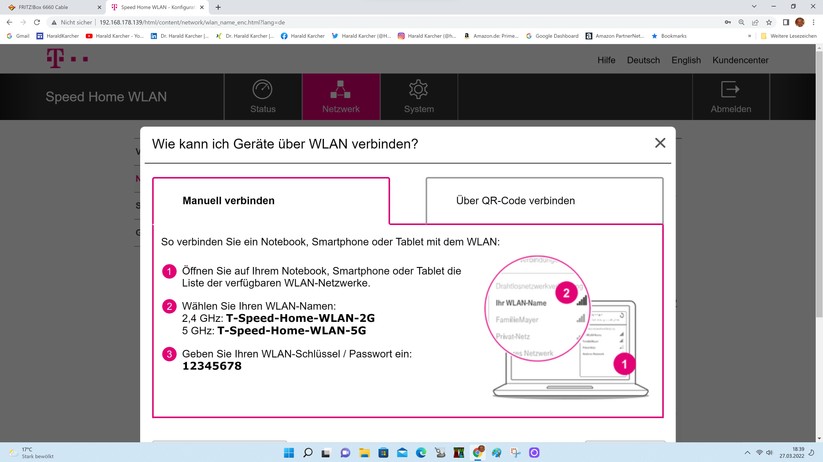Open the tab search dropdown arrow

tap(754, 7)
